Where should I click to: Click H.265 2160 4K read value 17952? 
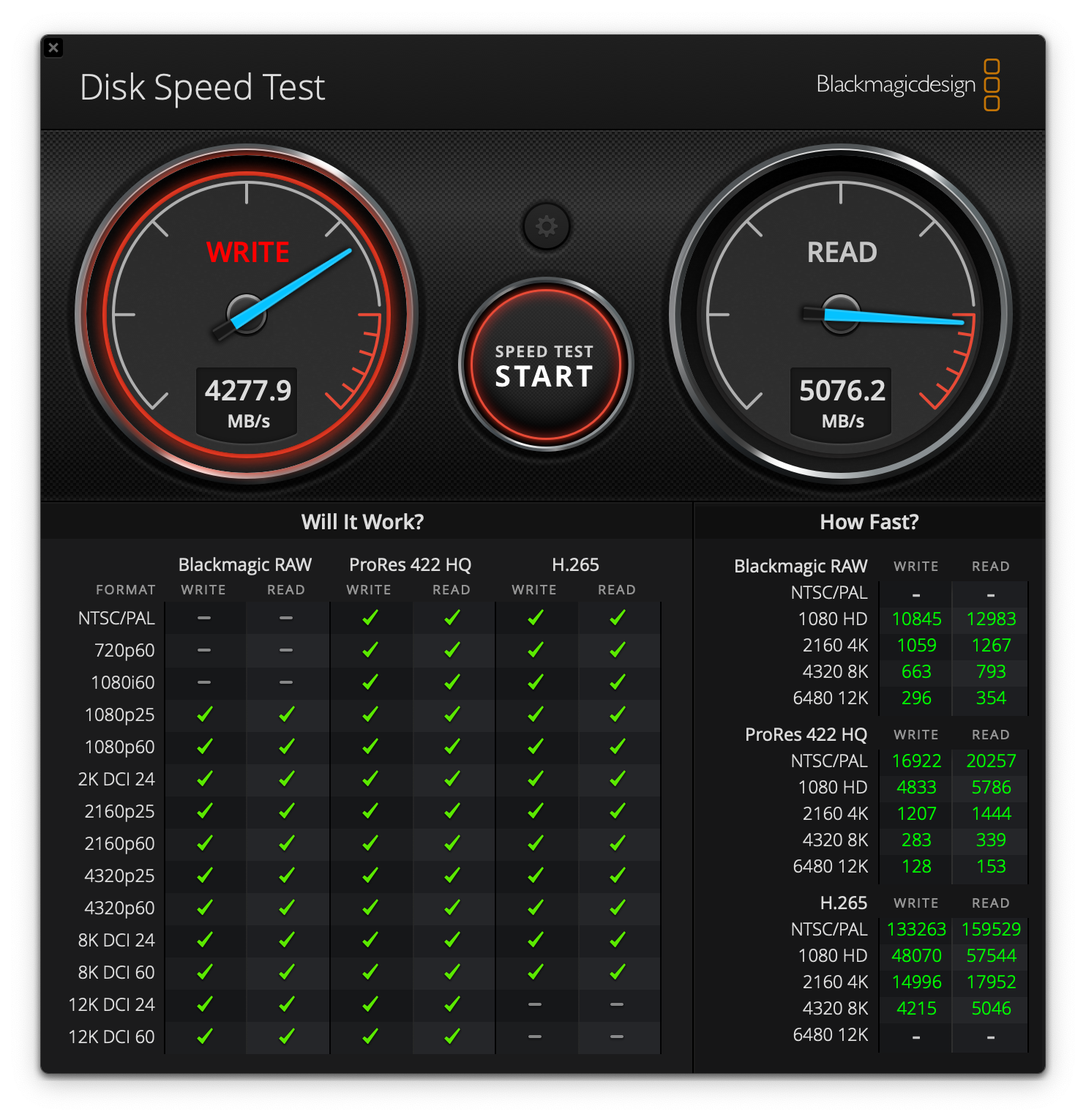tap(991, 982)
